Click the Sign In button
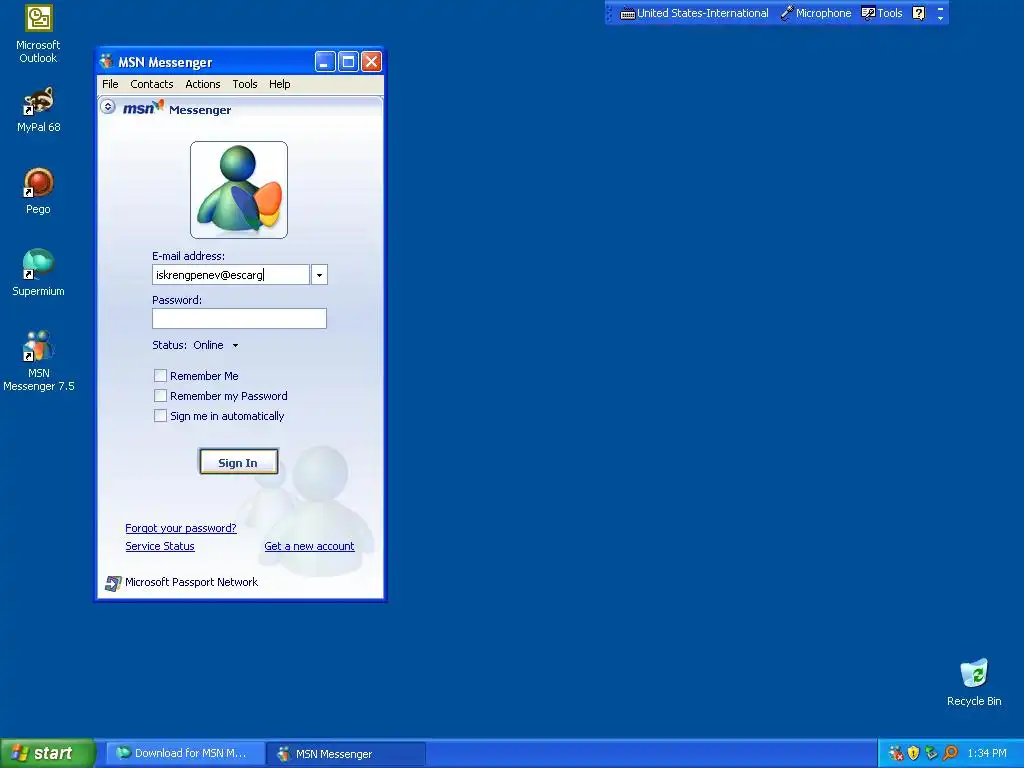Screen dimensions: 1024x768 tap(238, 462)
